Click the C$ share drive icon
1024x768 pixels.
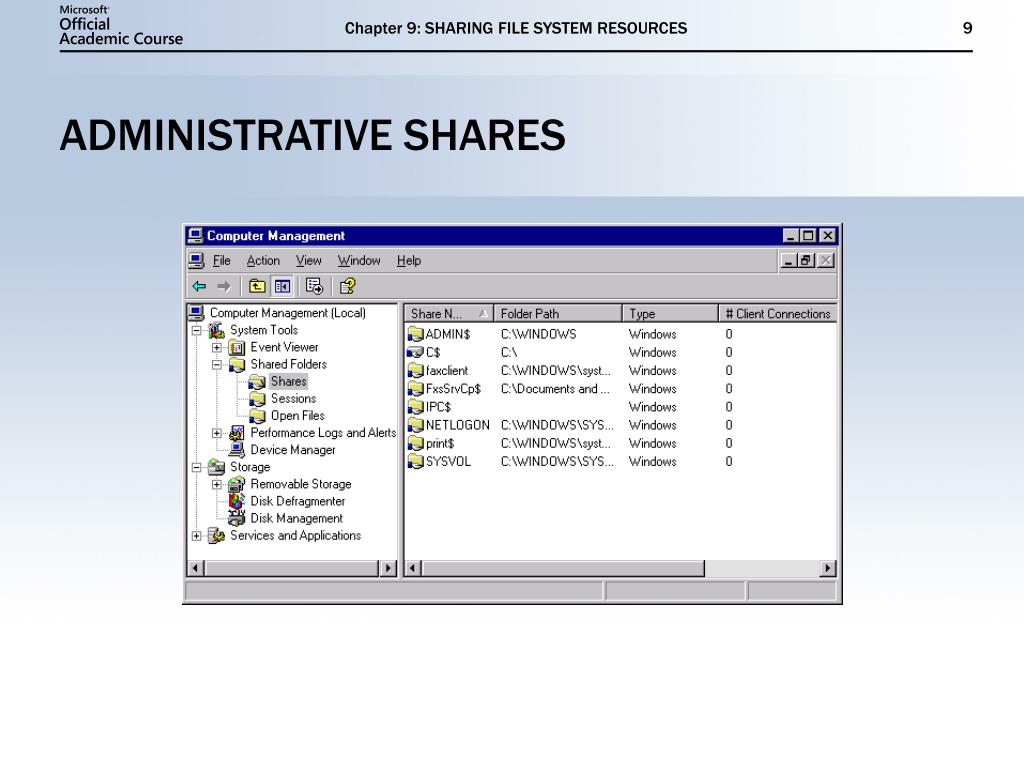[415, 353]
